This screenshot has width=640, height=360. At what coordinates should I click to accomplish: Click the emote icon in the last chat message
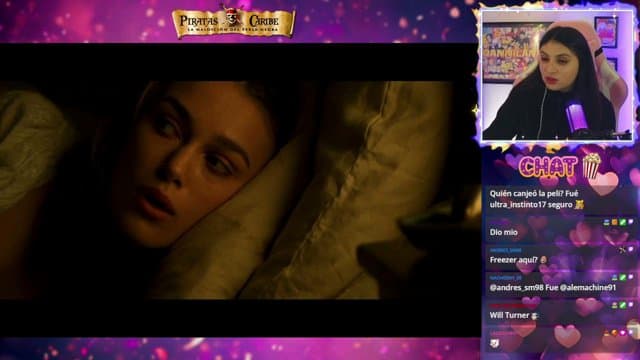[x=494, y=344]
